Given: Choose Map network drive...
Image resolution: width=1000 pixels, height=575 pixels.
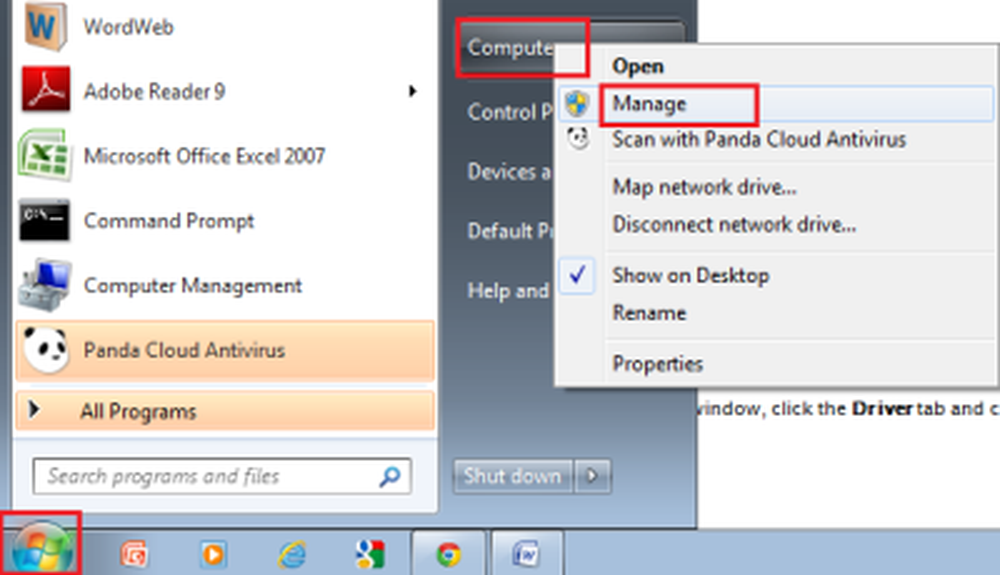Looking at the screenshot, I should [x=704, y=187].
